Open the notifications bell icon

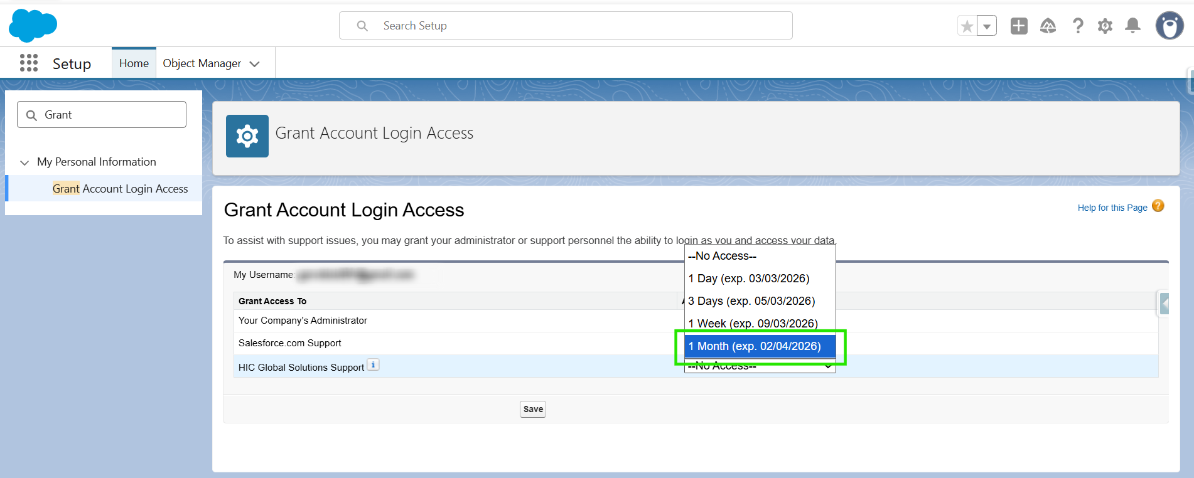tap(1133, 26)
